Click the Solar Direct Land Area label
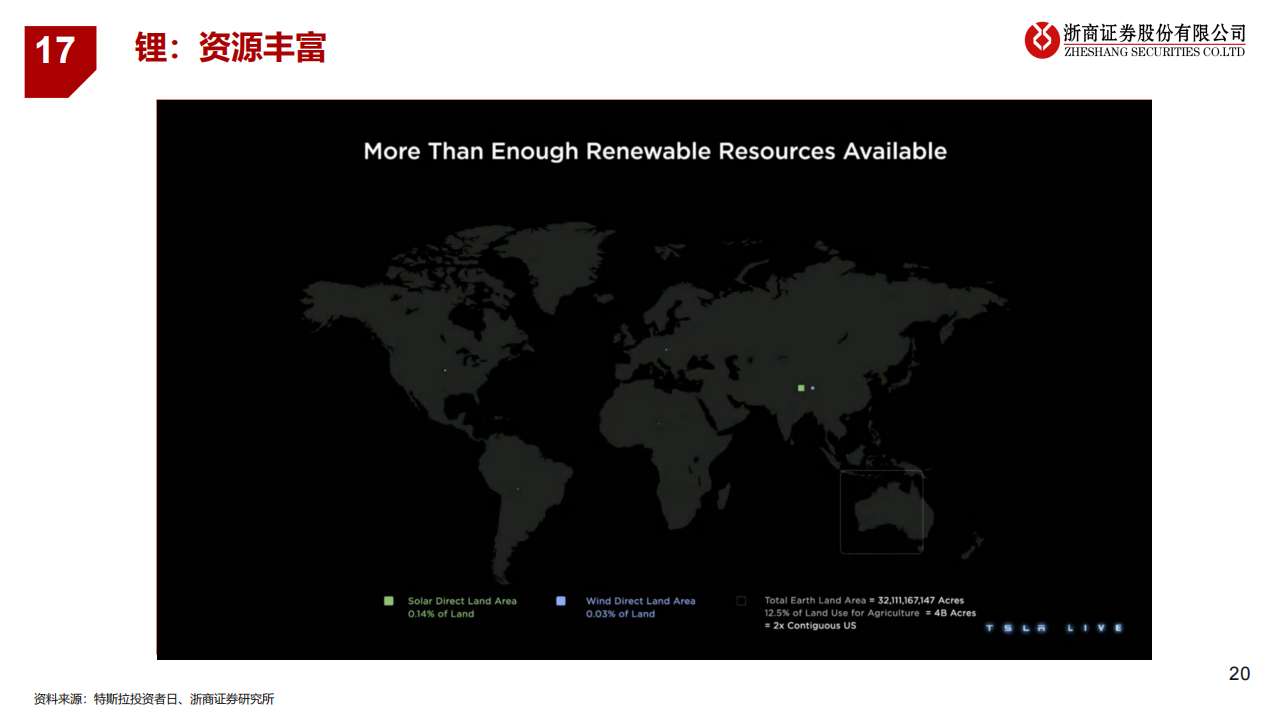Screen dimensions: 1280x720 [x=462, y=601]
